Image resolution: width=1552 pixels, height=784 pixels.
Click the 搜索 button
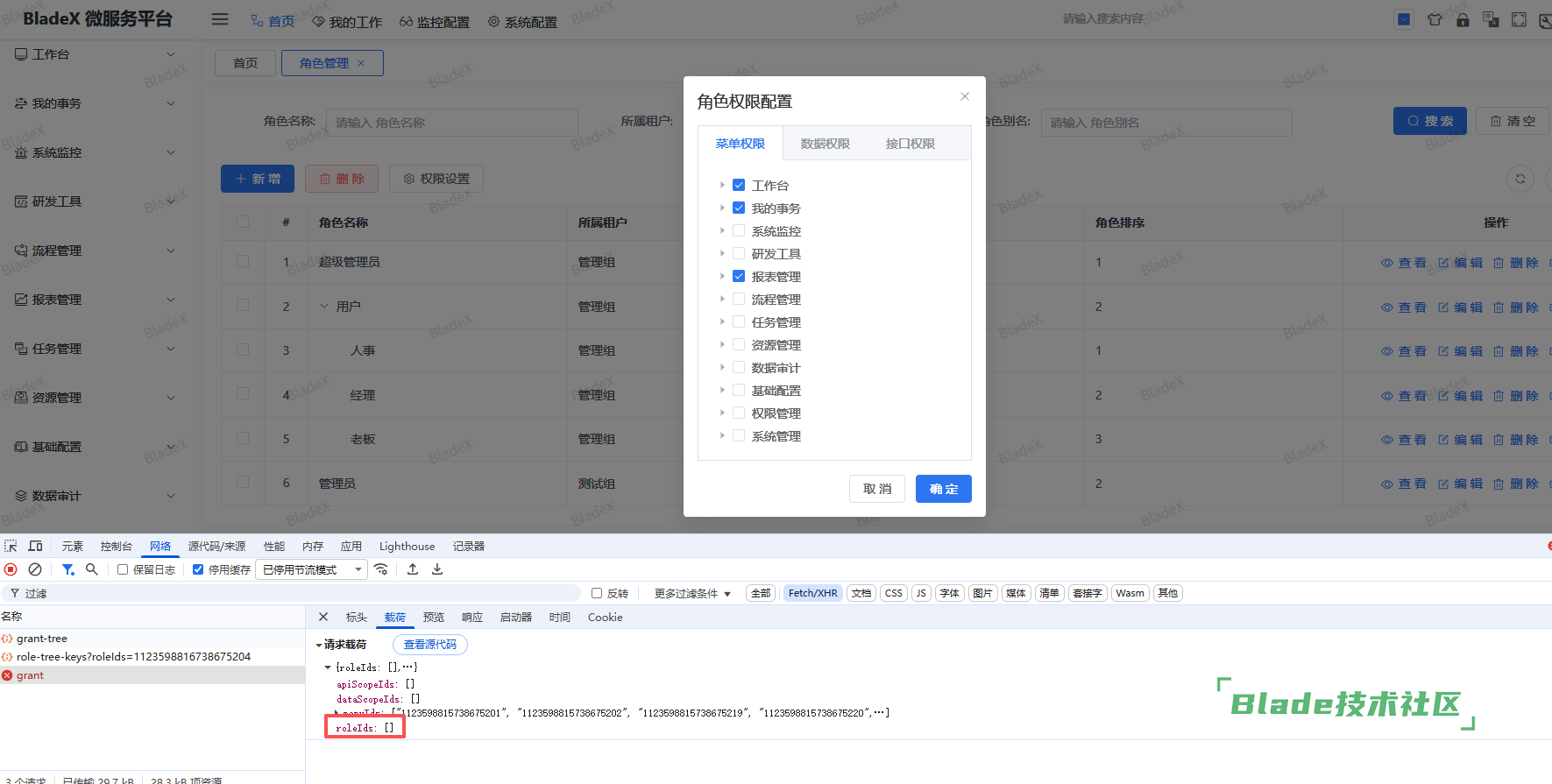[x=1430, y=121]
